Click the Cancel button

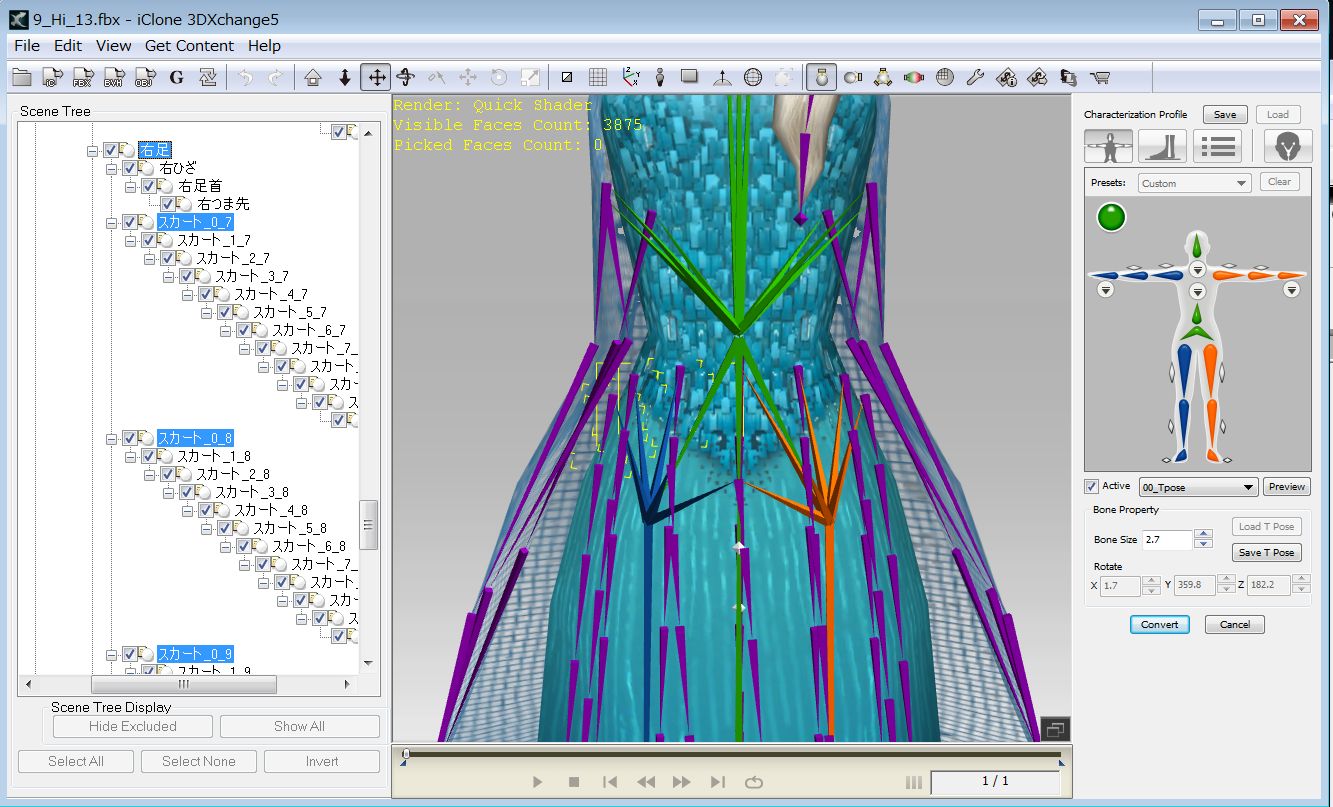[x=1235, y=624]
